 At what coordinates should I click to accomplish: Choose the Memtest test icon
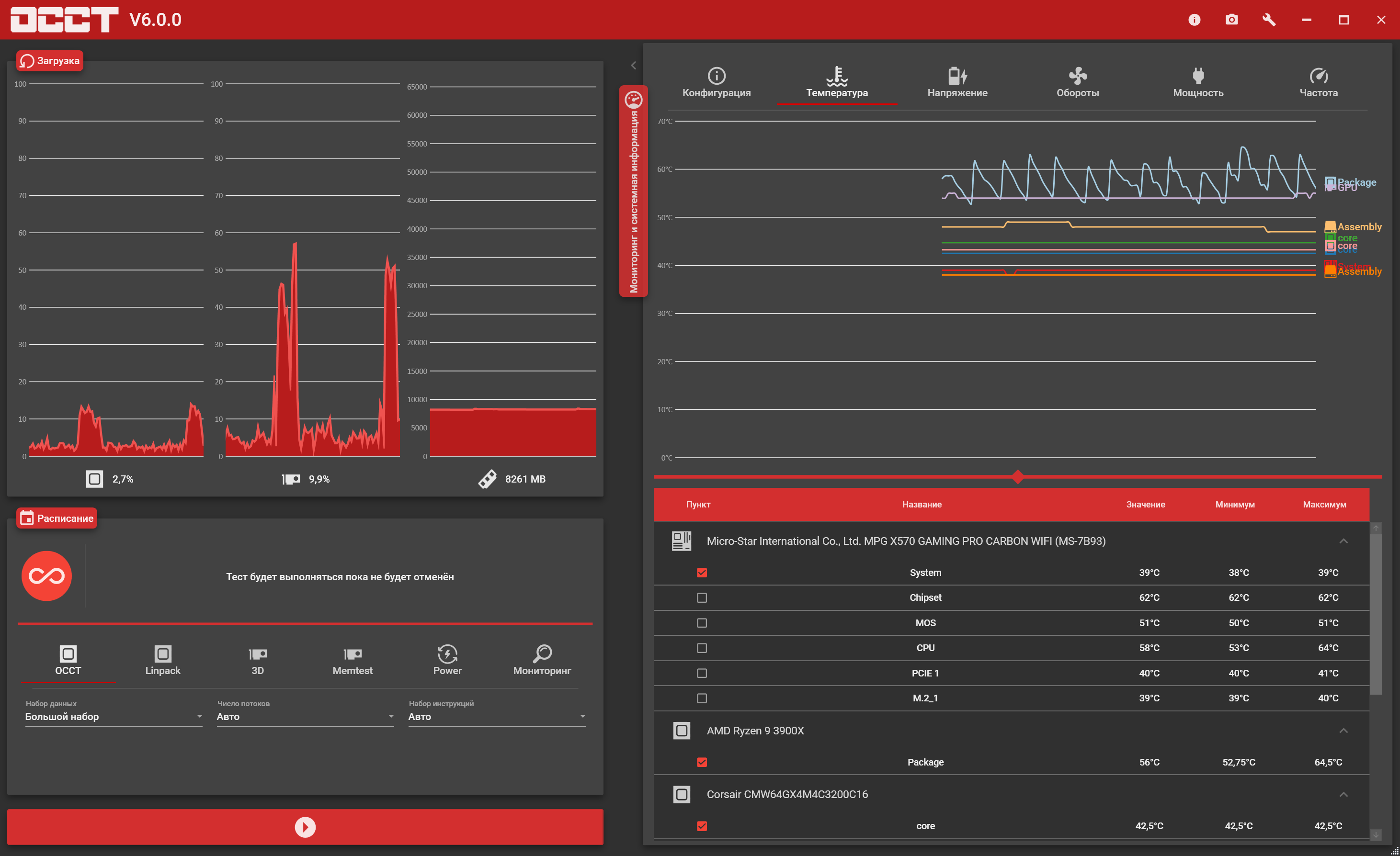[352, 655]
